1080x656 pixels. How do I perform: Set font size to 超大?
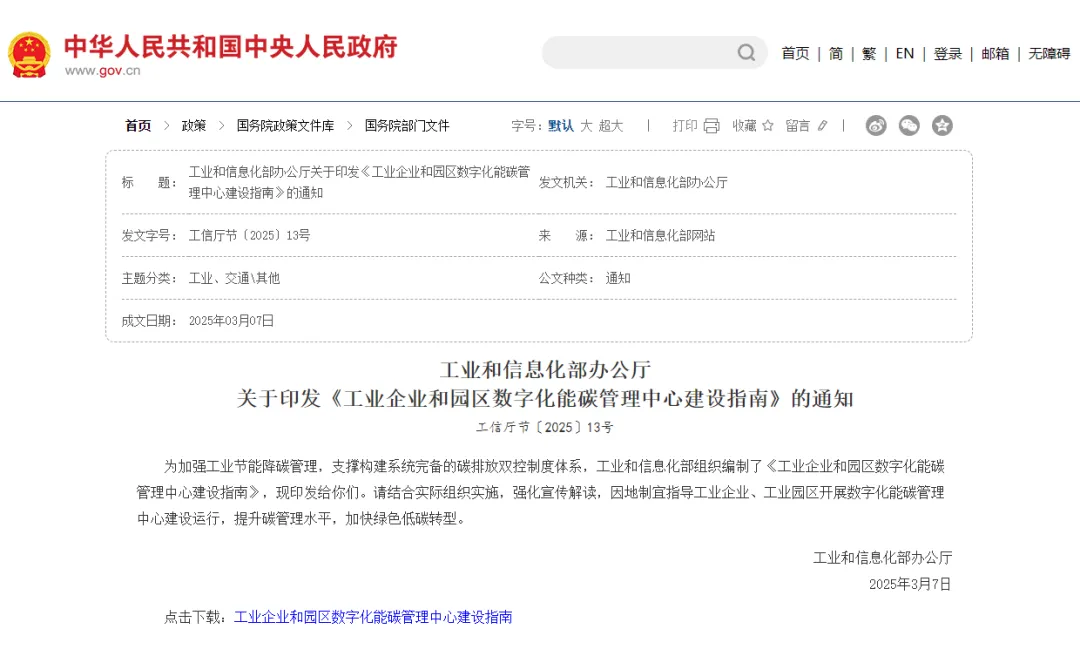[x=611, y=126]
